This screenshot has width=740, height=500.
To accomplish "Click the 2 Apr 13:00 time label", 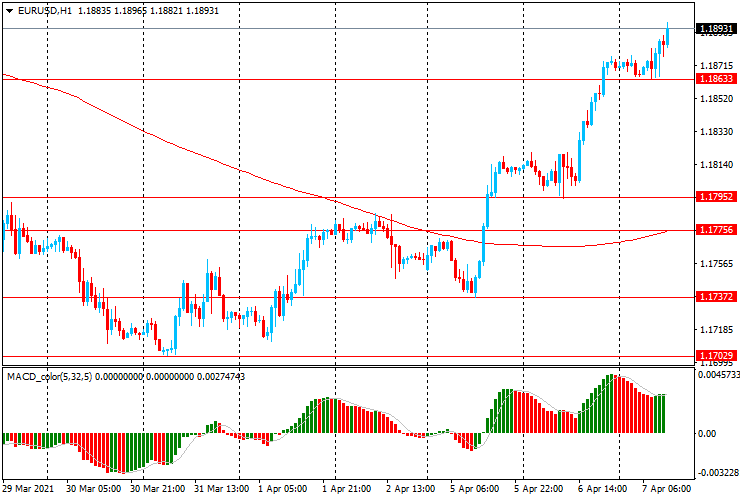I will (411, 489).
